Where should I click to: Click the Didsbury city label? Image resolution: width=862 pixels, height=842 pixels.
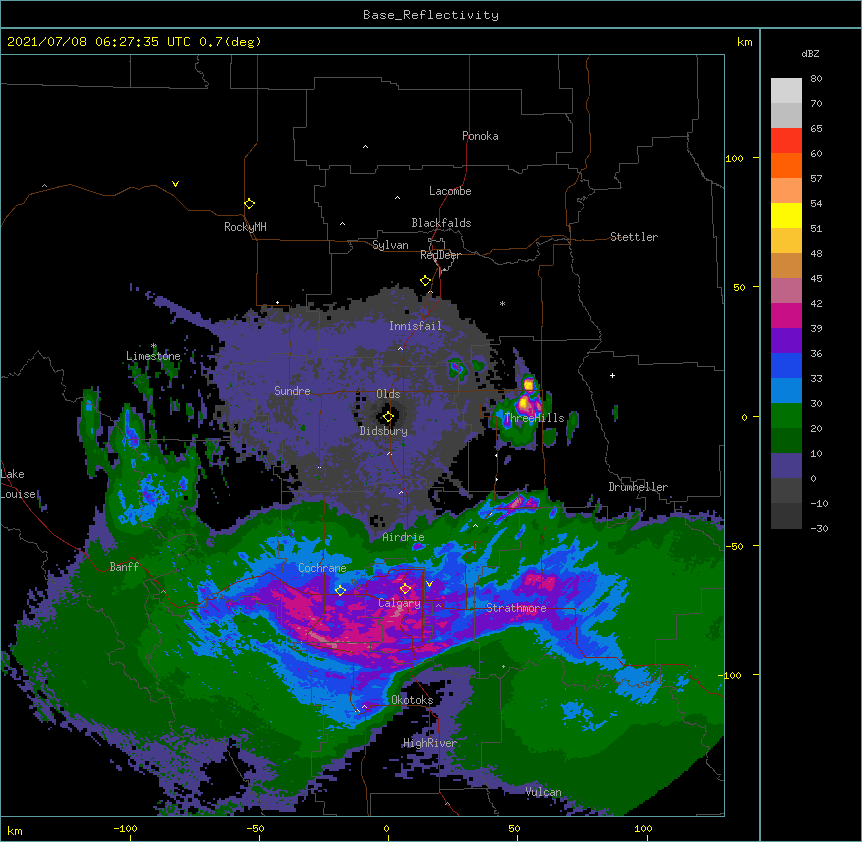[x=383, y=431]
